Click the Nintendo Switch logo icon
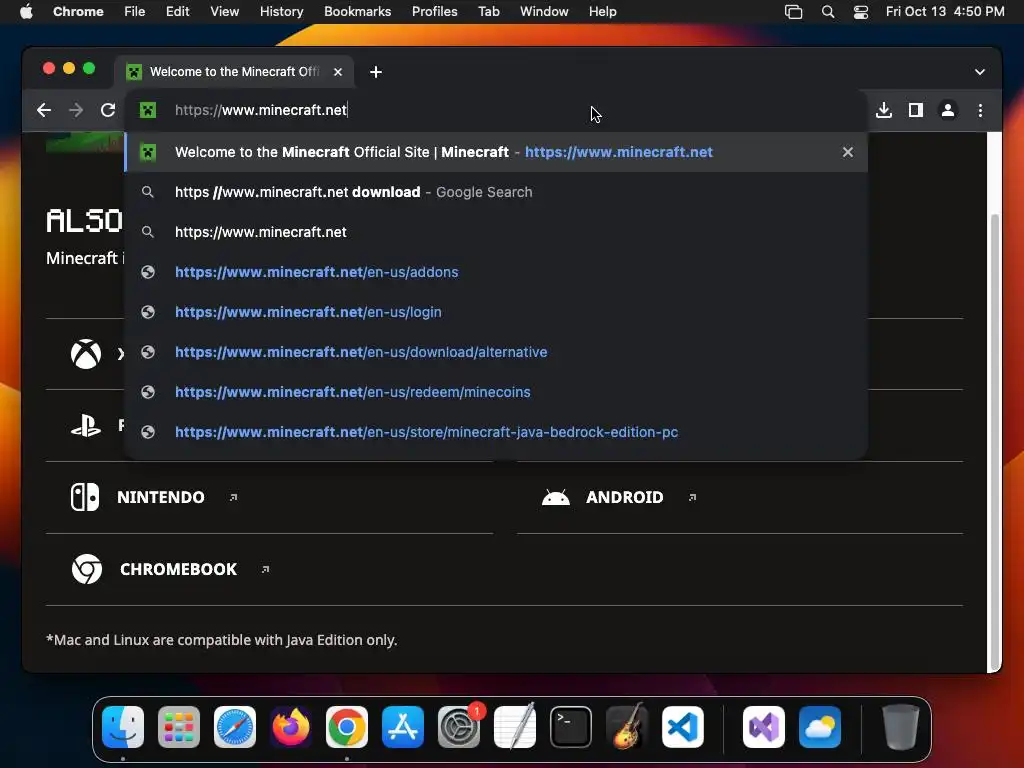 coord(85,497)
